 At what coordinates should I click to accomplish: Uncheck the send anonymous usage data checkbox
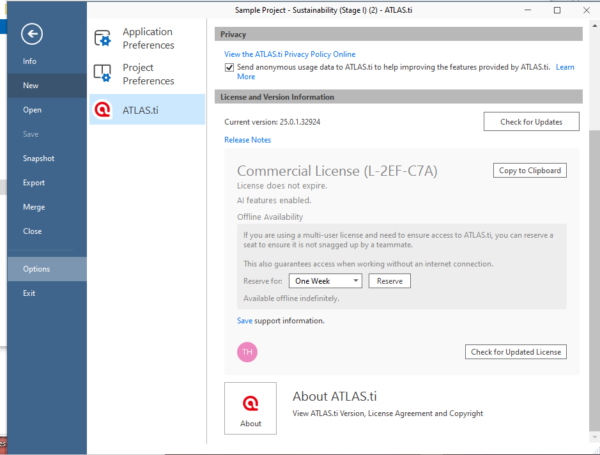(229, 68)
